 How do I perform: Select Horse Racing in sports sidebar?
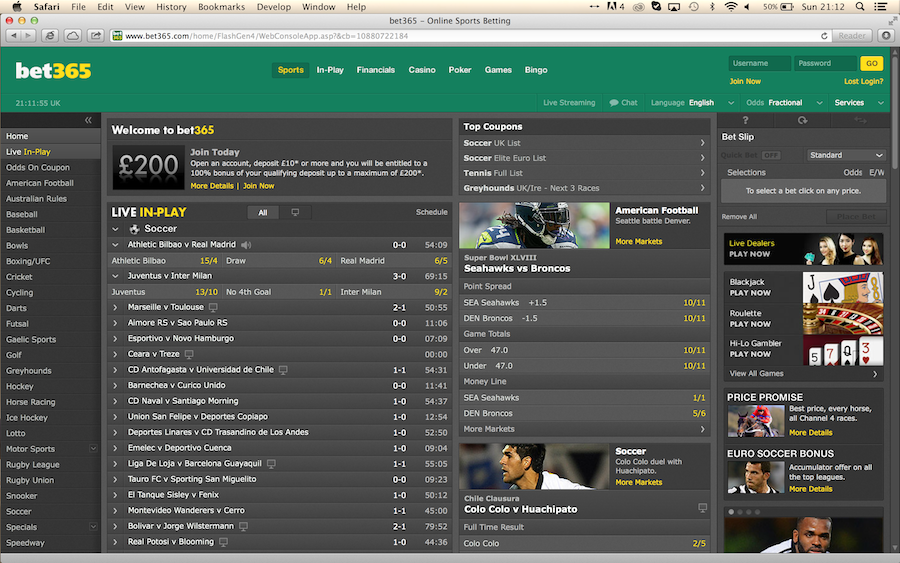coord(50,402)
